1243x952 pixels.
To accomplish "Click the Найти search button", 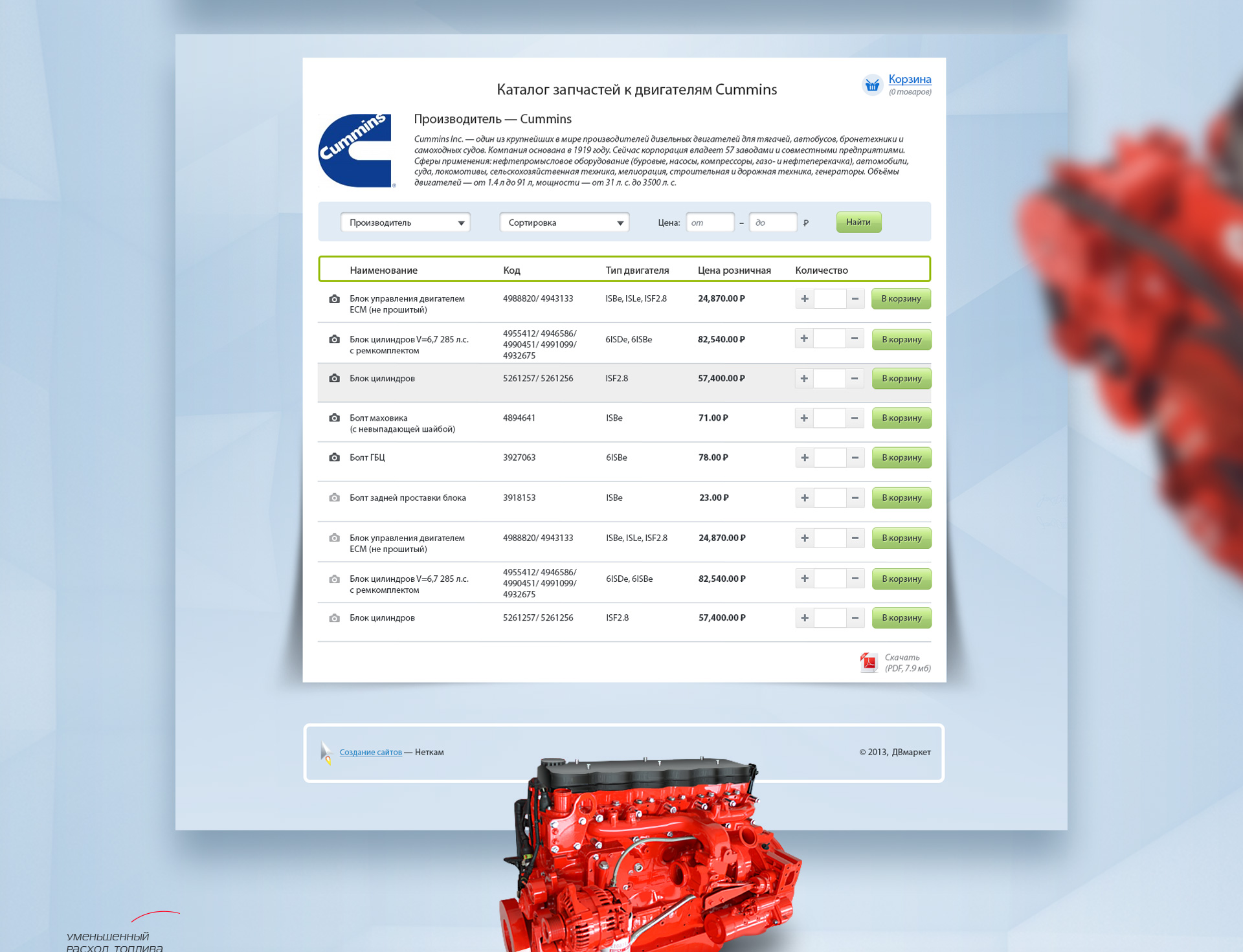I will (858, 222).
